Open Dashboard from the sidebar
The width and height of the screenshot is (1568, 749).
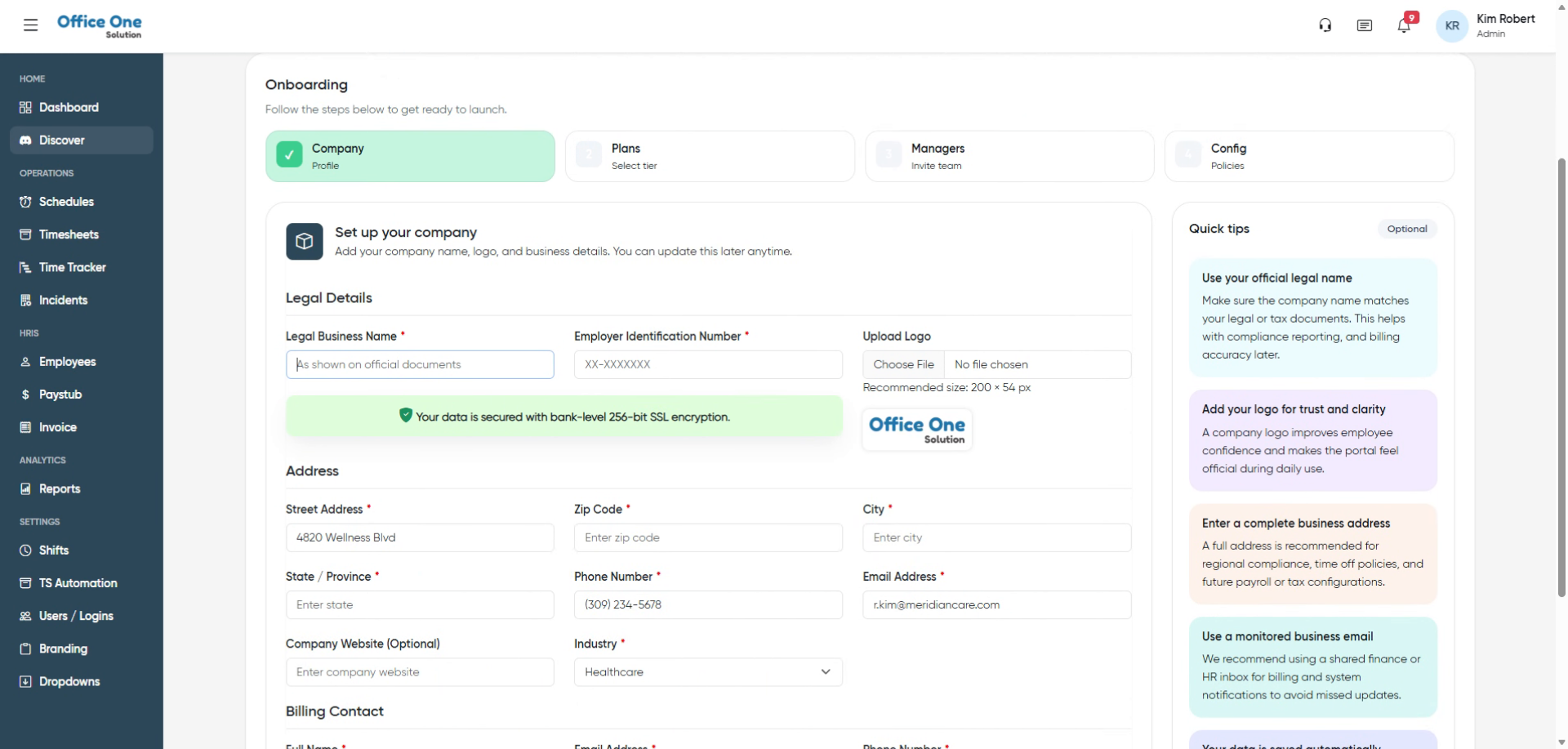coord(69,108)
